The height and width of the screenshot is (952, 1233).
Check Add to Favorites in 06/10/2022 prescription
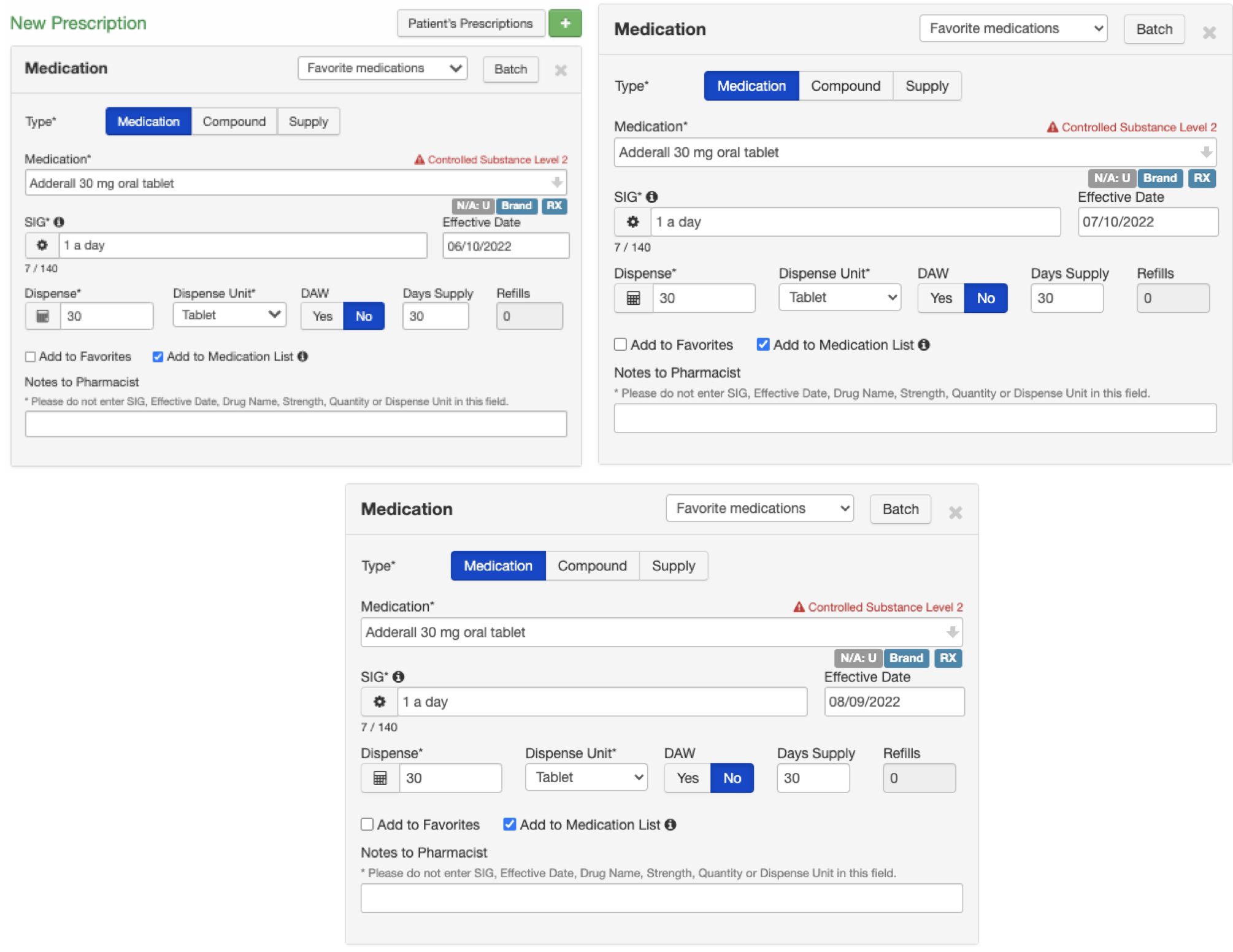(x=30, y=357)
